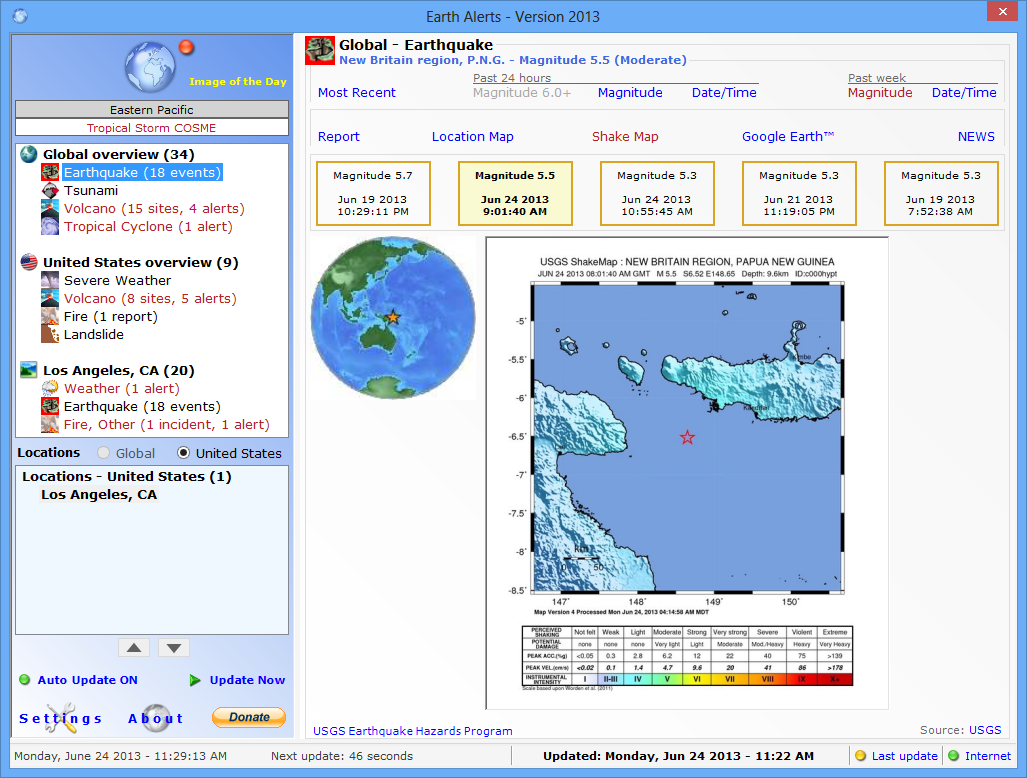The width and height of the screenshot is (1027, 778).
Task: Select the Magnitude 5.3 Jun 24 10:55:45 card
Action: point(657,193)
